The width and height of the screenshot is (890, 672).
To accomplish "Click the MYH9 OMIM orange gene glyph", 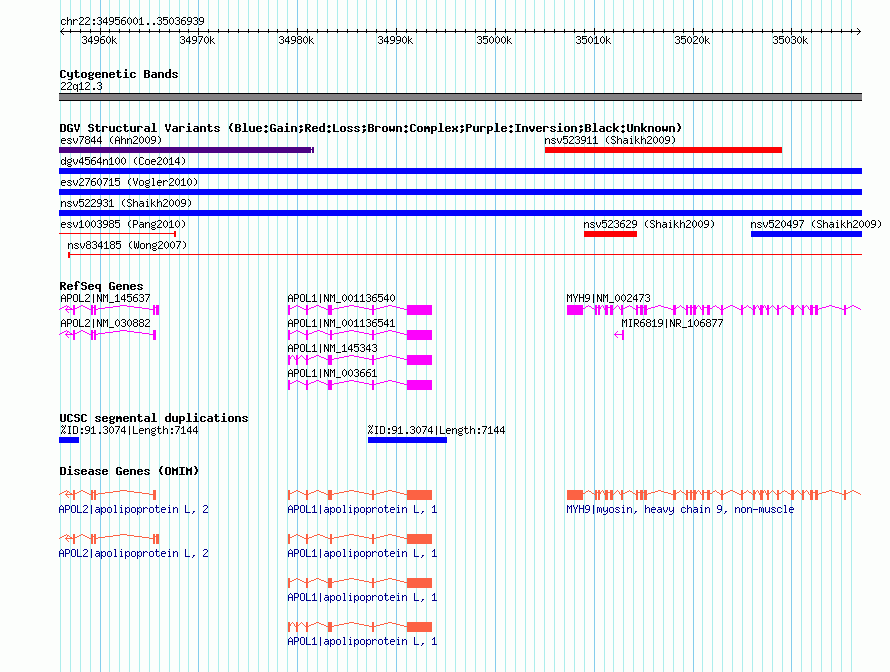I will (x=714, y=495).
